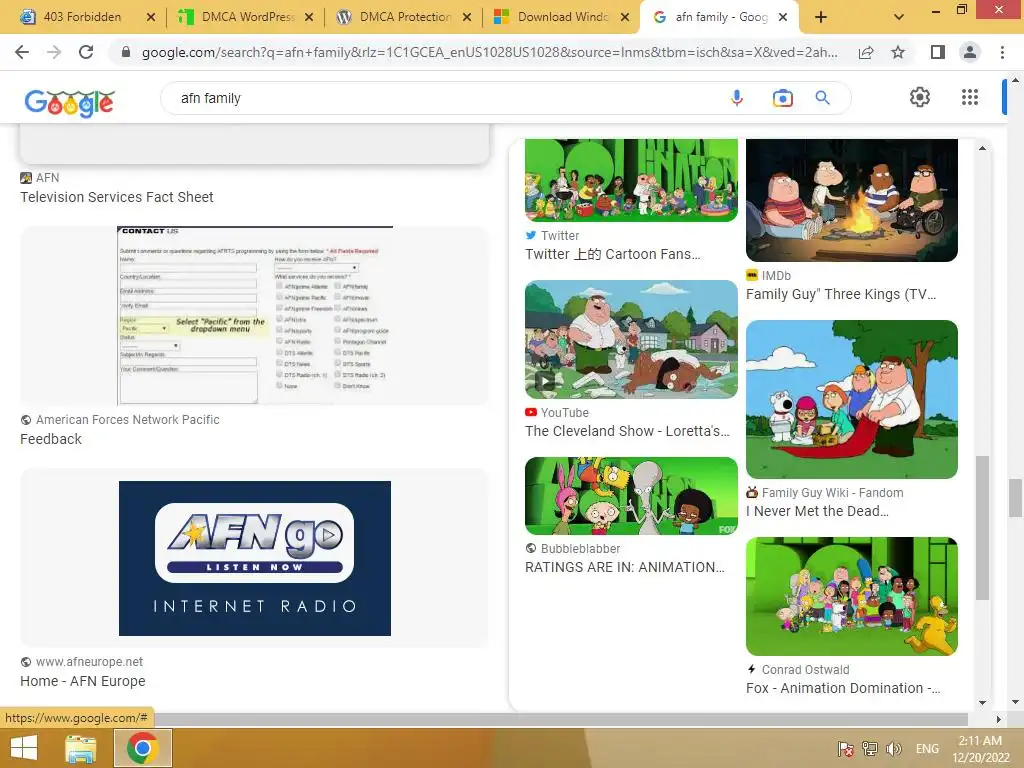Click the main page scrollbar thumb
This screenshot has width=1024, height=768.
coord(1015,497)
